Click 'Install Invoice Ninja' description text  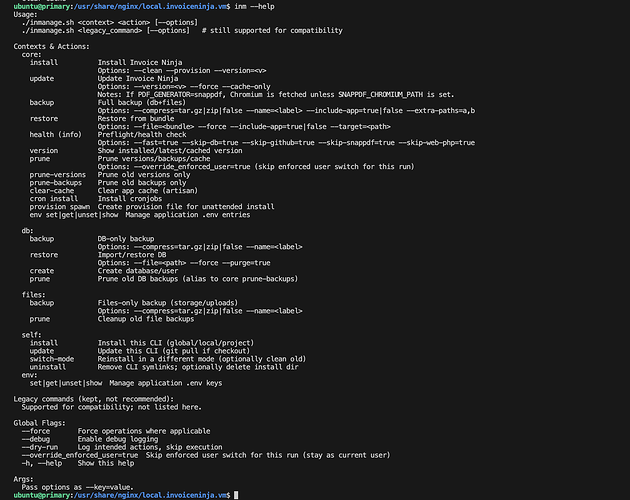[140, 63]
